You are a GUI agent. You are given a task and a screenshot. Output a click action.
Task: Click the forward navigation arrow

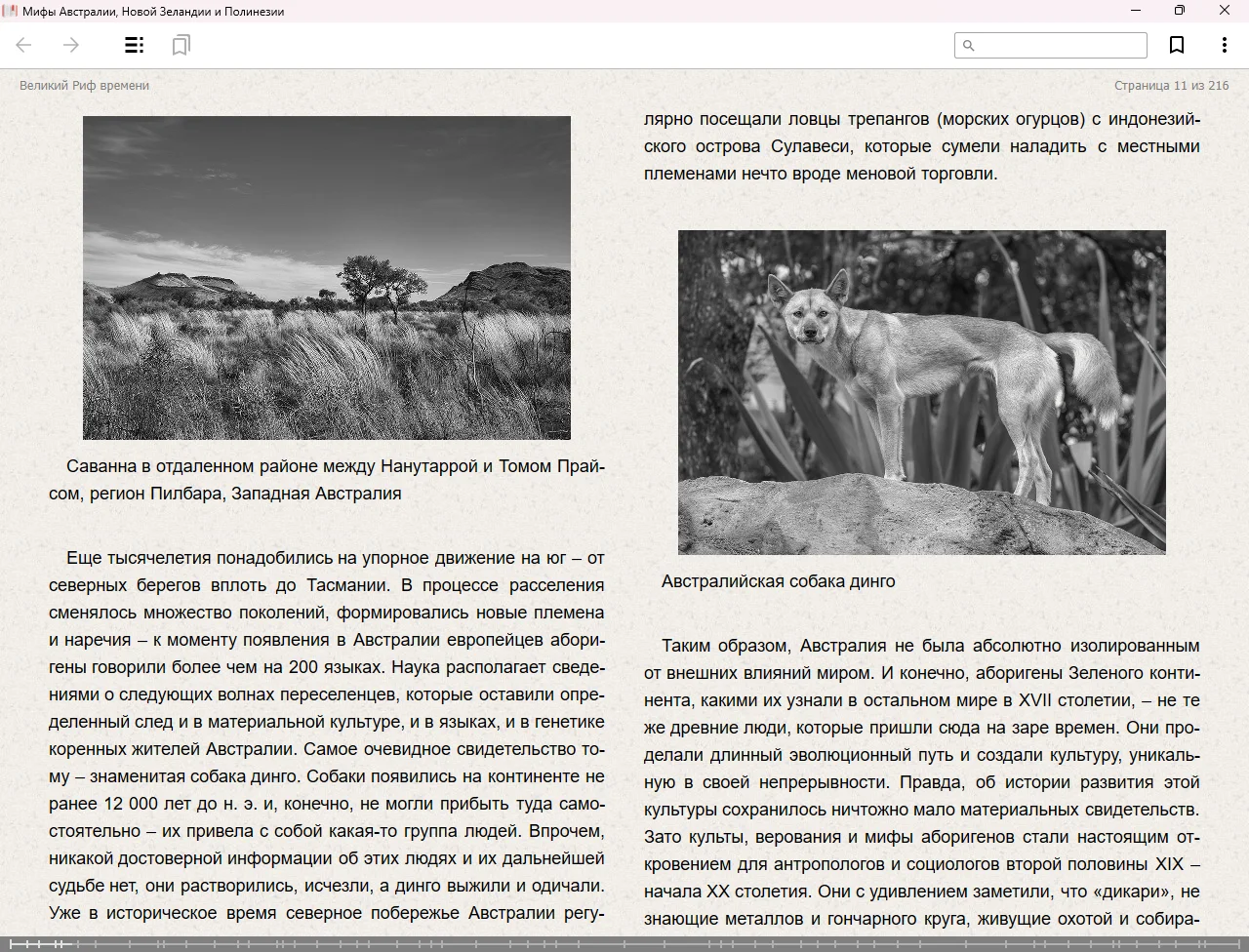pos(71,45)
